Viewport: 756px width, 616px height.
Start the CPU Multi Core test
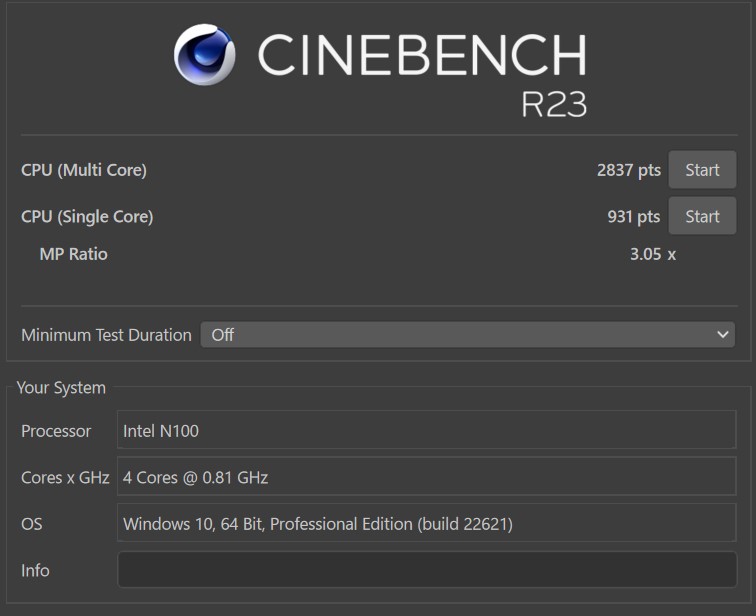click(702, 170)
